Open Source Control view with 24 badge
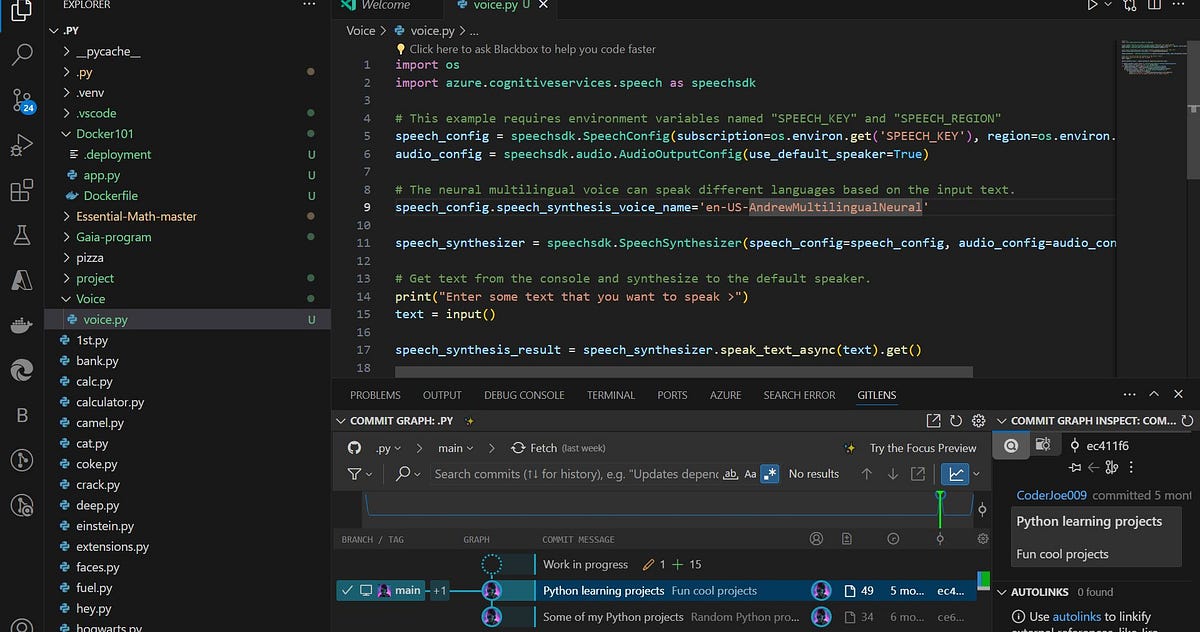This screenshot has width=1200, height=632. pyautogui.click(x=22, y=100)
